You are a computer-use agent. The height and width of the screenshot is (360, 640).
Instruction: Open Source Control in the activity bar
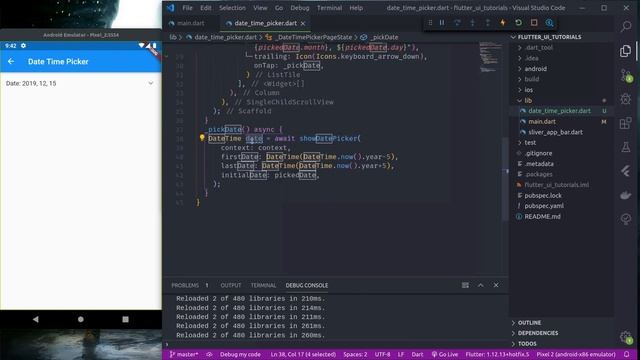pyautogui.click(x=626, y=75)
